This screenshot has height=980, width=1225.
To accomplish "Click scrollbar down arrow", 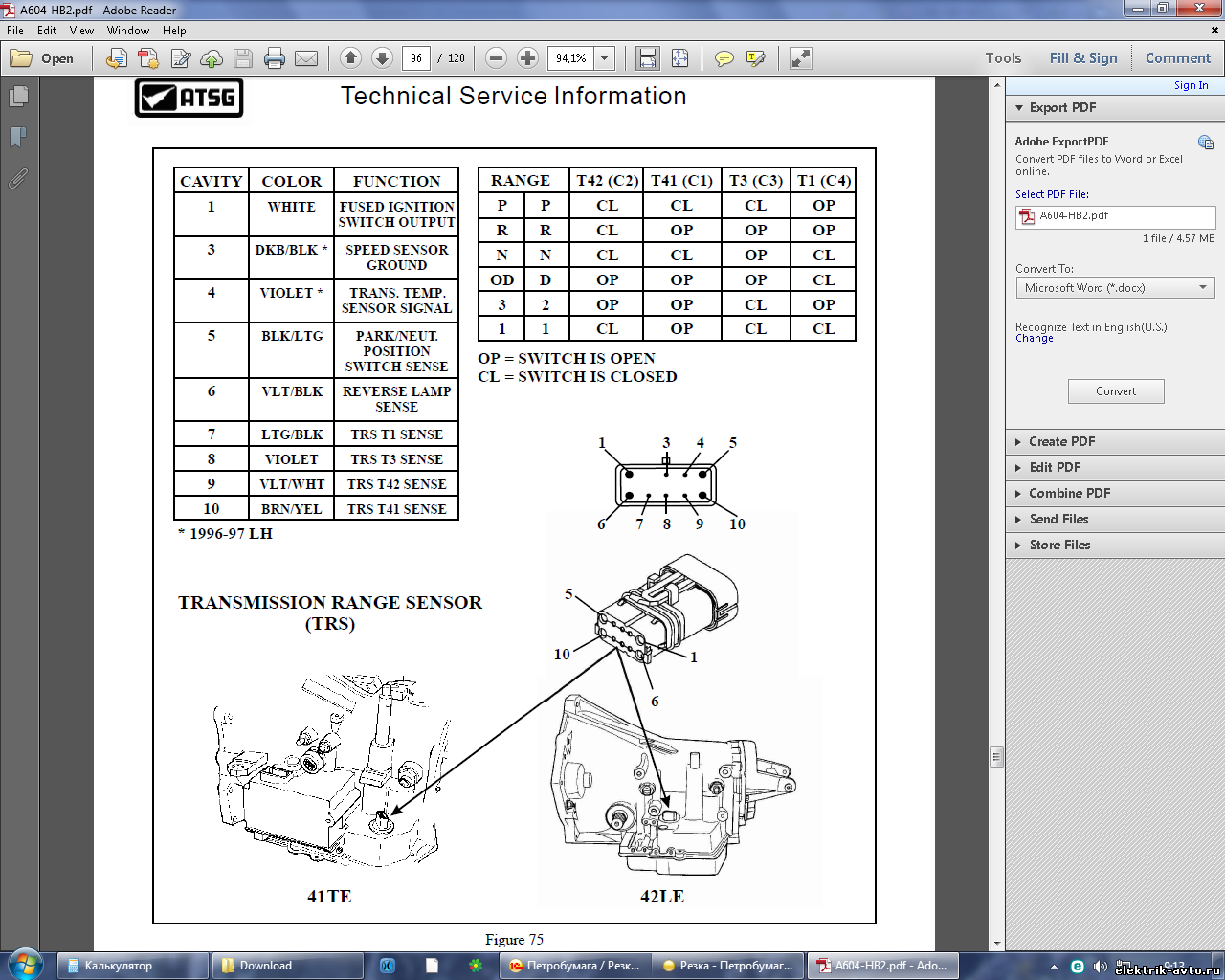I will tap(996, 944).
